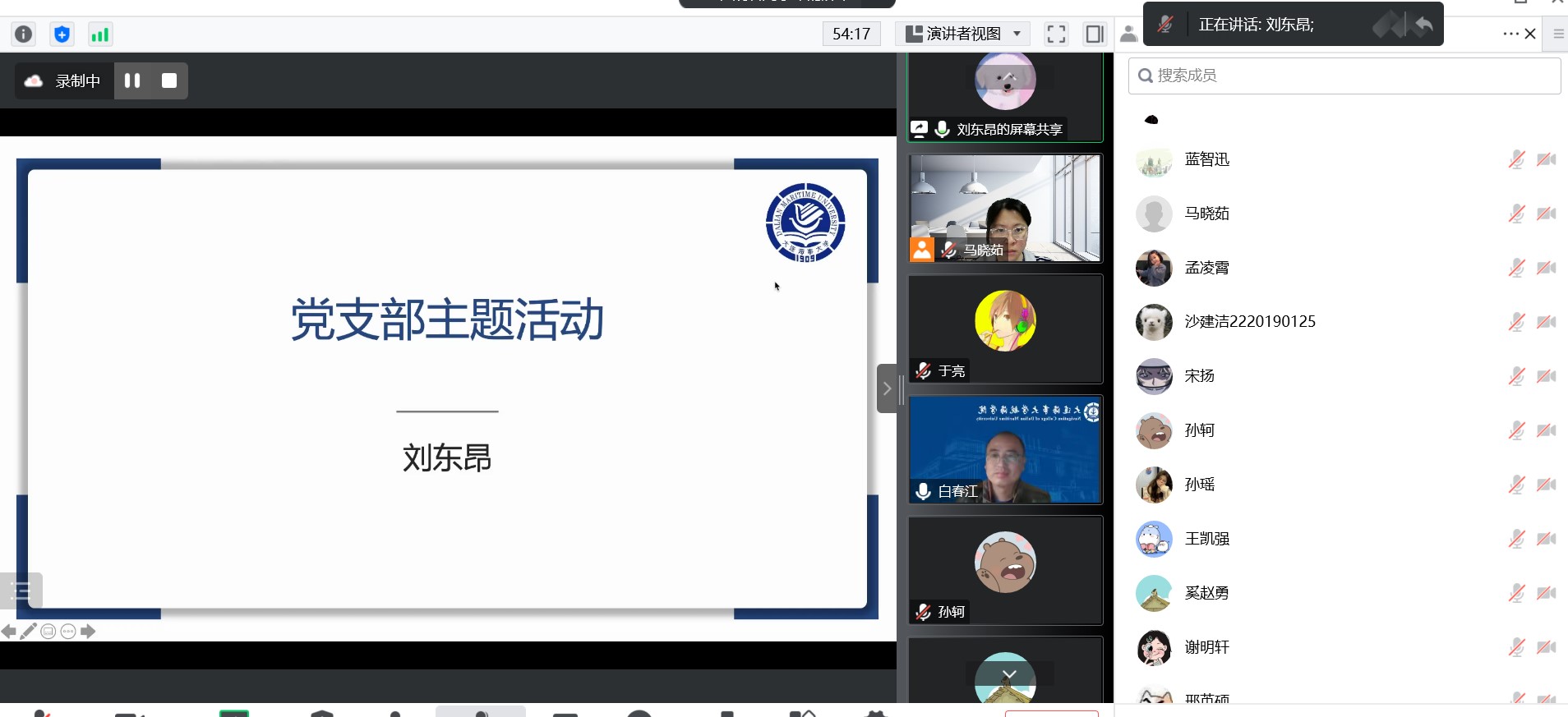This screenshot has height=717, width=1568.
Task: Collapse the video thumbnail strip
Action: click(x=887, y=388)
